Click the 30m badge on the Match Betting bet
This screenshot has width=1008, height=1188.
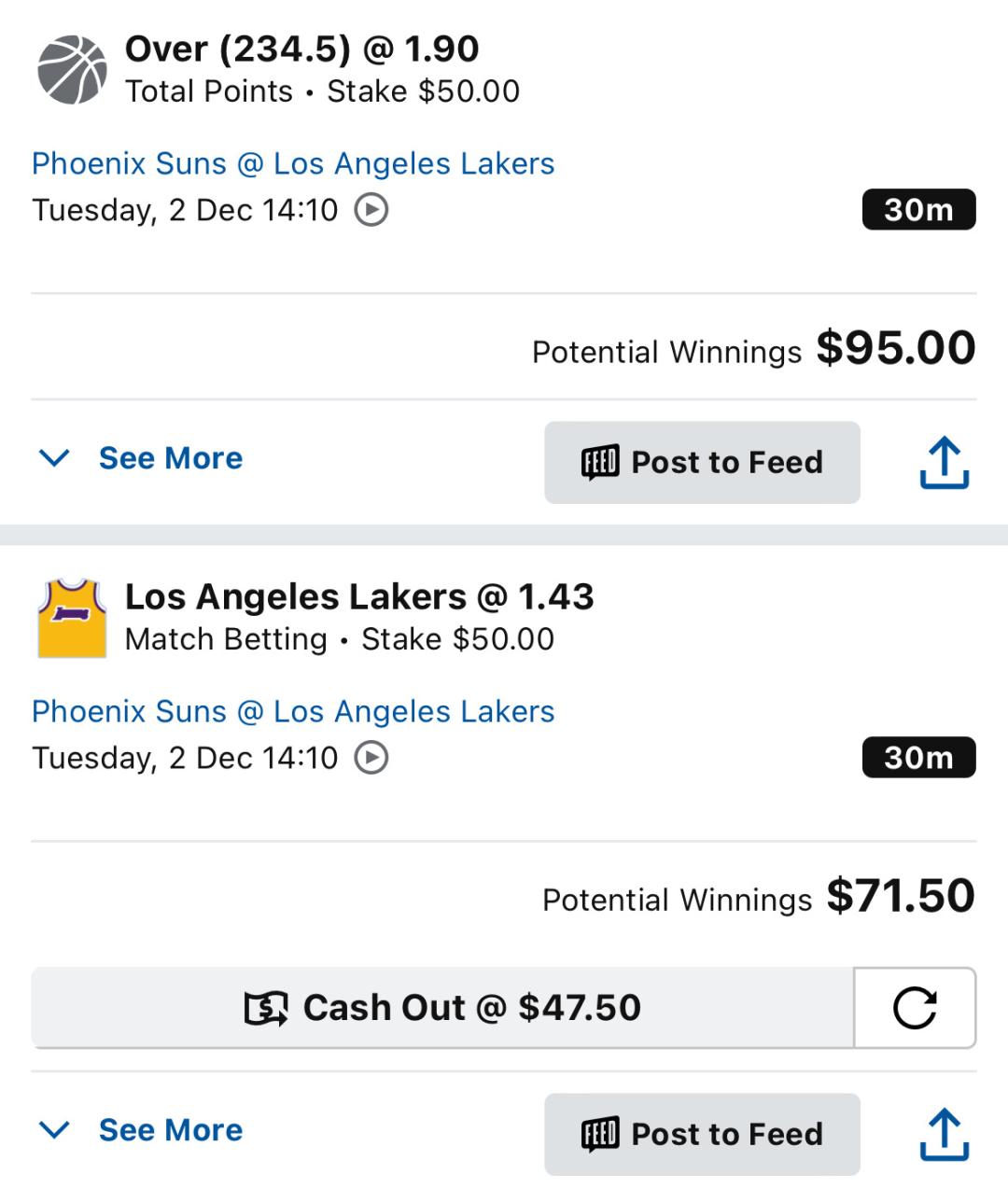tap(918, 758)
